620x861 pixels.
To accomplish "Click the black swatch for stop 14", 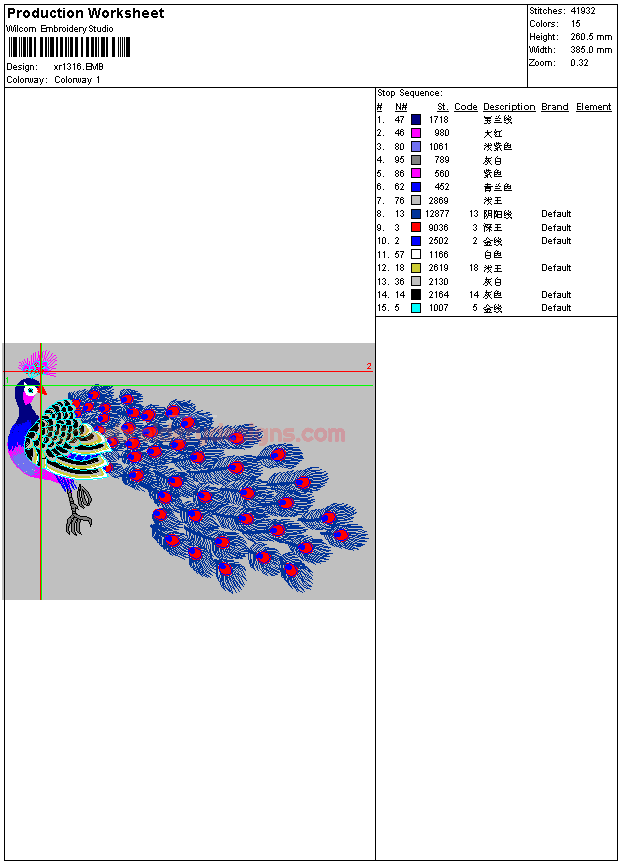I will point(416,295).
